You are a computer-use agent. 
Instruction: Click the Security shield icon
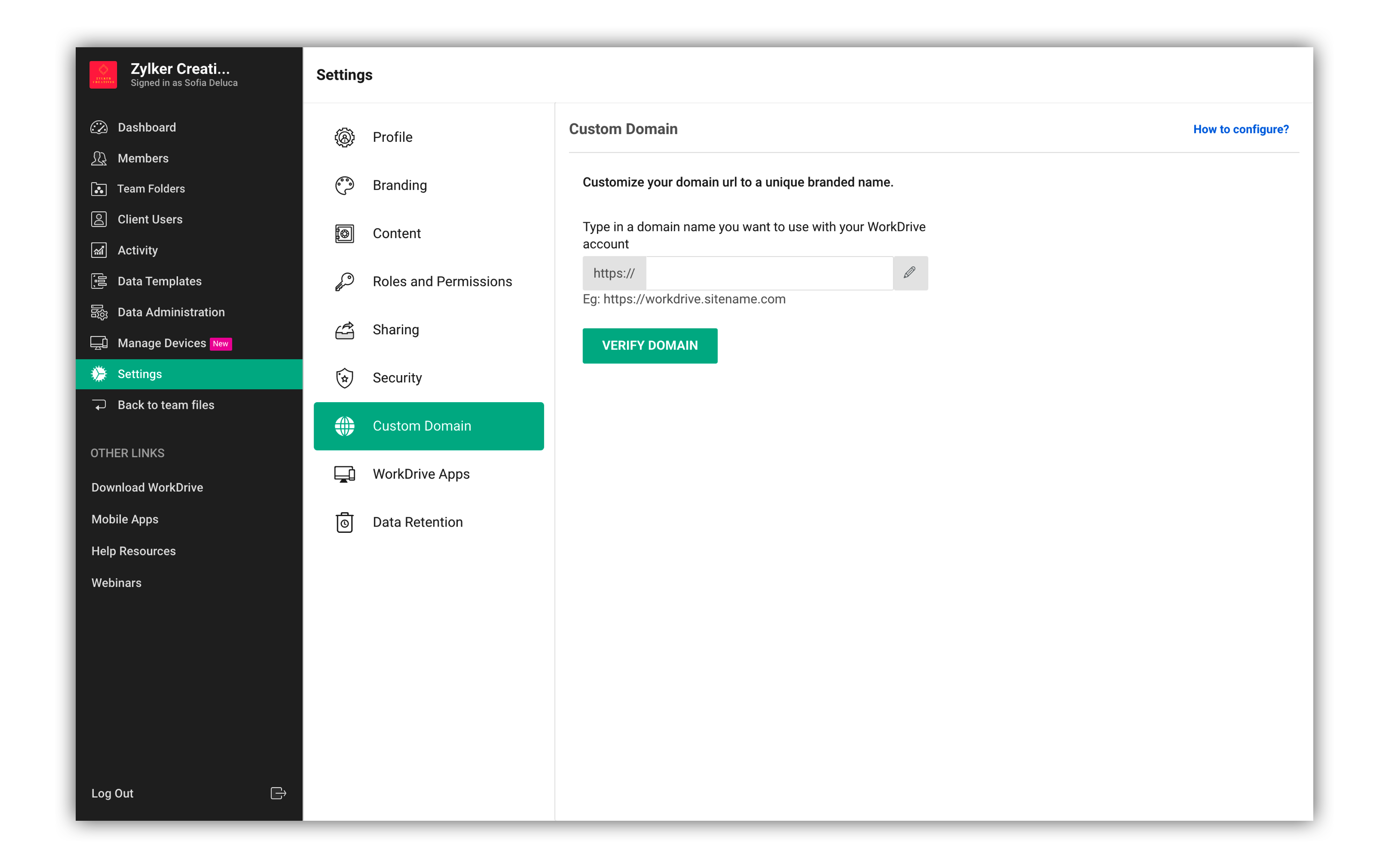tap(344, 378)
